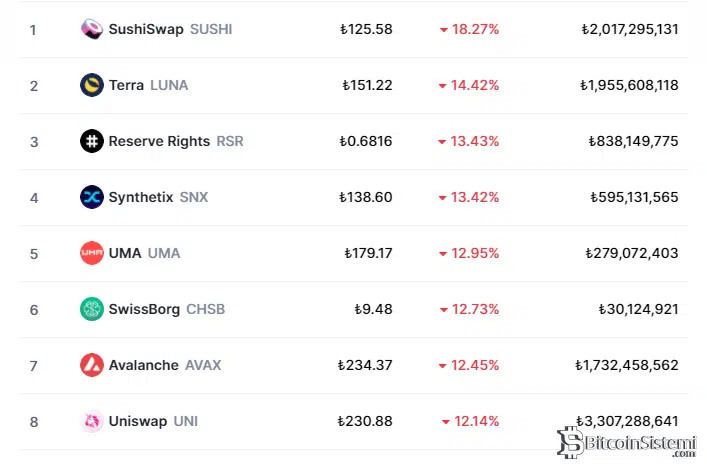Image resolution: width=707 pixels, height=470 pixels.
Task: Click the UMA price ₺179.17
Action: [368, 253]
